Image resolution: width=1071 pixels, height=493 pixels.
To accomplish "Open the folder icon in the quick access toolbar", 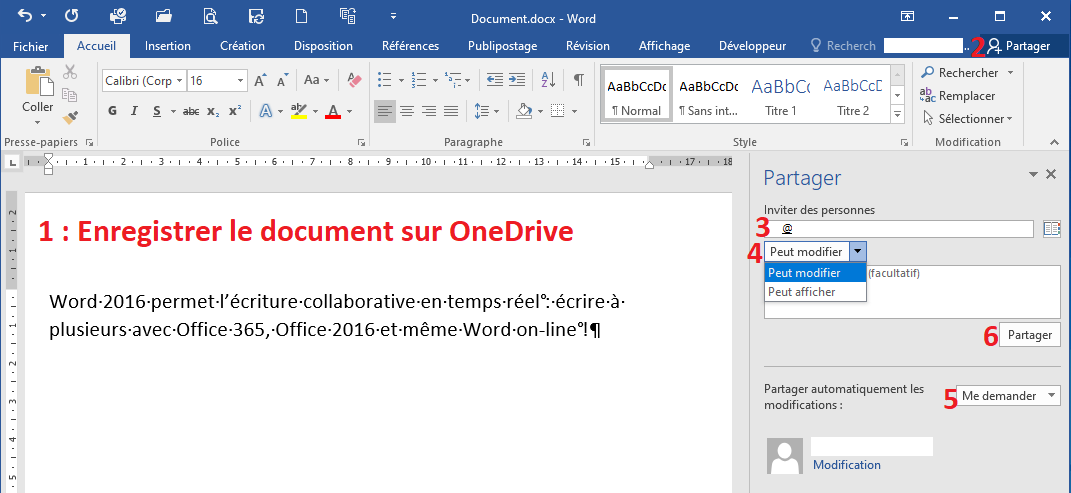I will point(163,15).
